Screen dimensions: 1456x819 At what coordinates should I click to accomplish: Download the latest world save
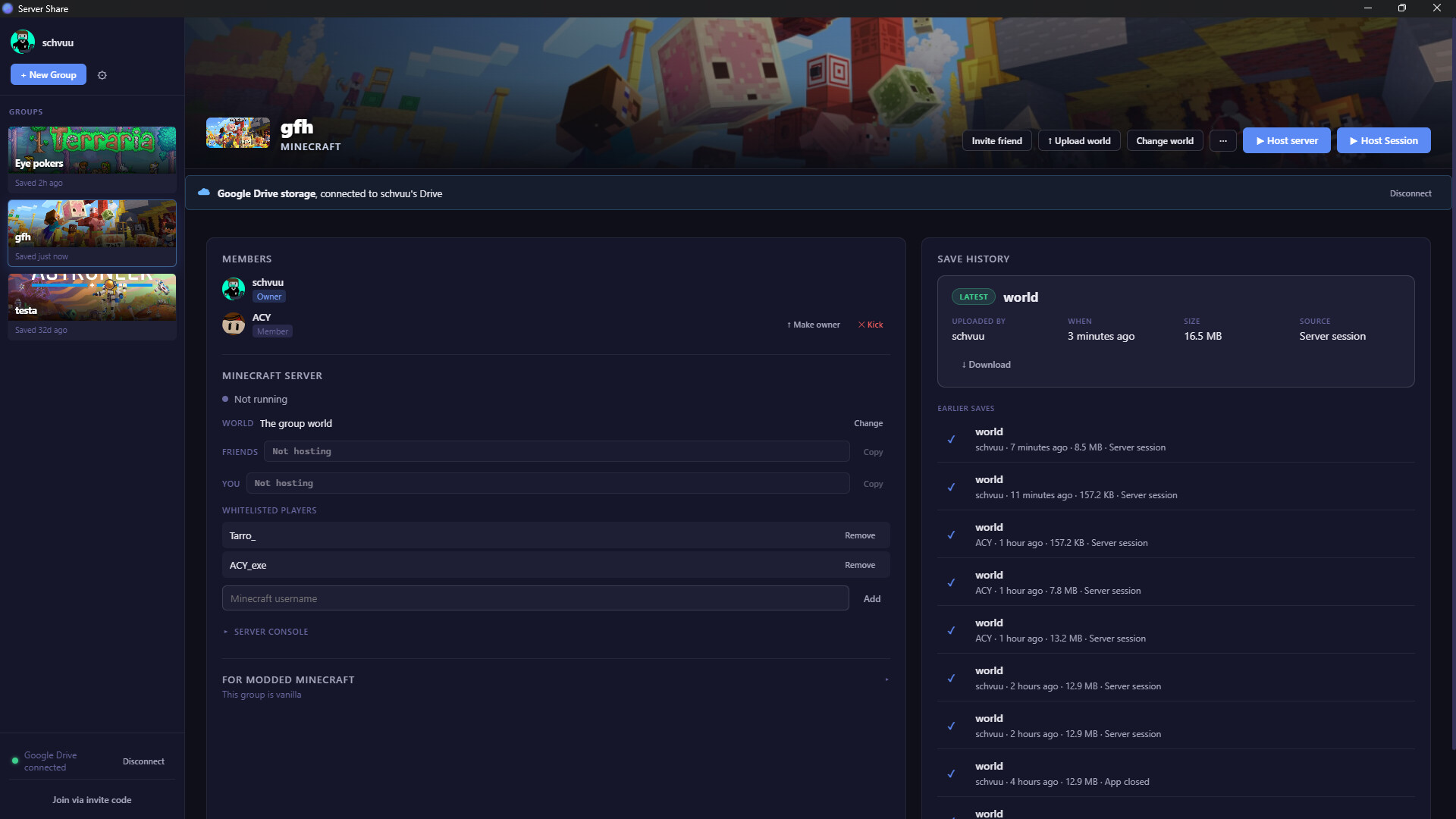(986, 365)
